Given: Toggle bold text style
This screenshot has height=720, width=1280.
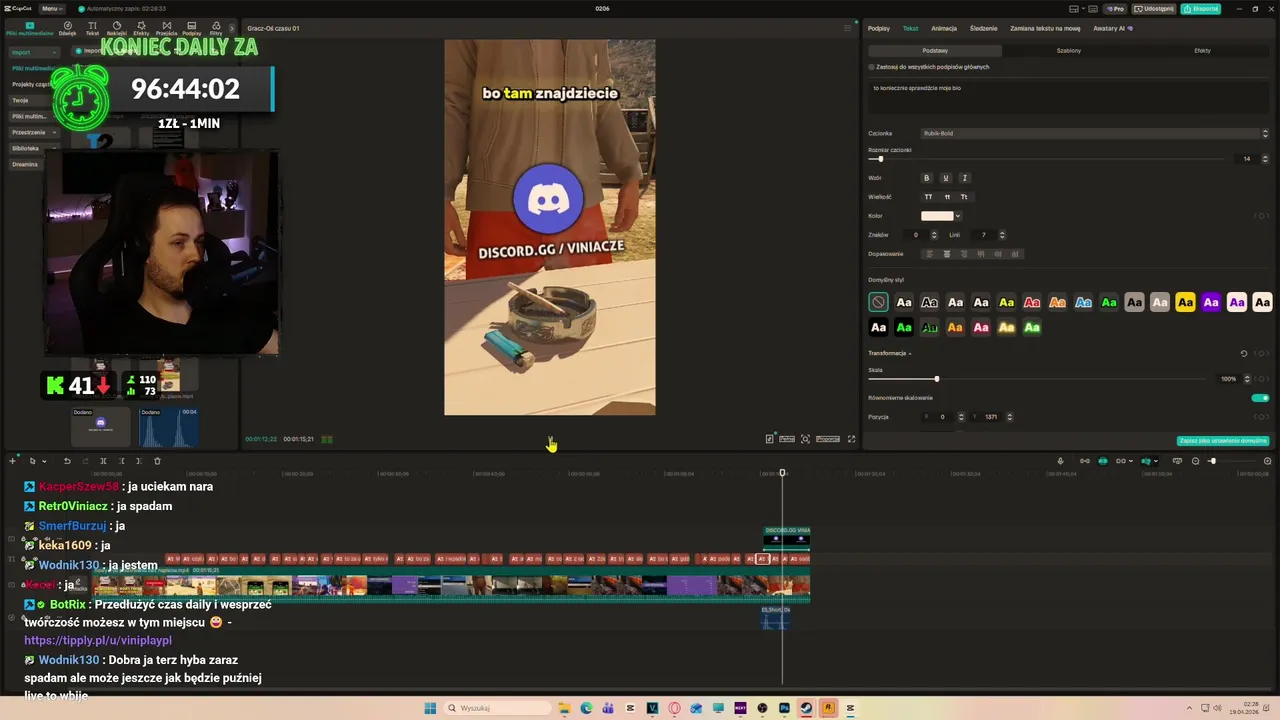Looking at the screenshot, I should (x=927, y=178).
